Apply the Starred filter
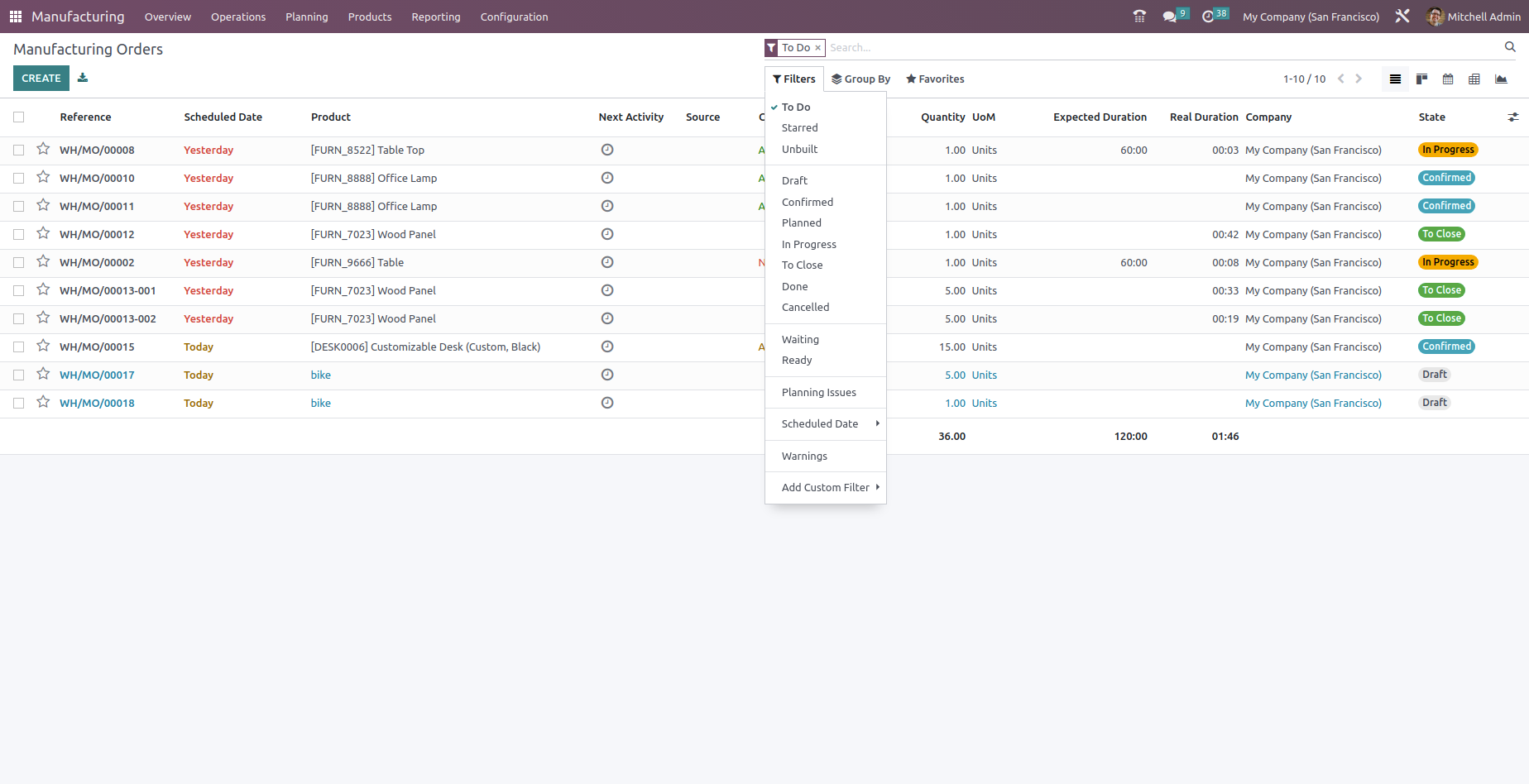 click(826, 128)
